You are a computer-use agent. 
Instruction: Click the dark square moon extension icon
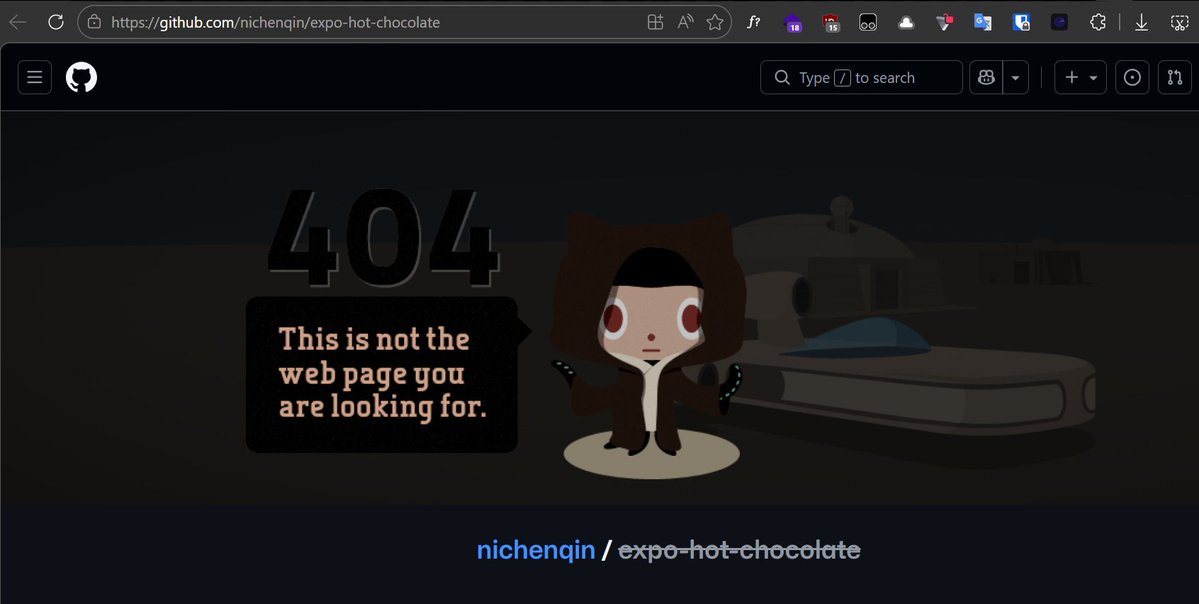1059,22
